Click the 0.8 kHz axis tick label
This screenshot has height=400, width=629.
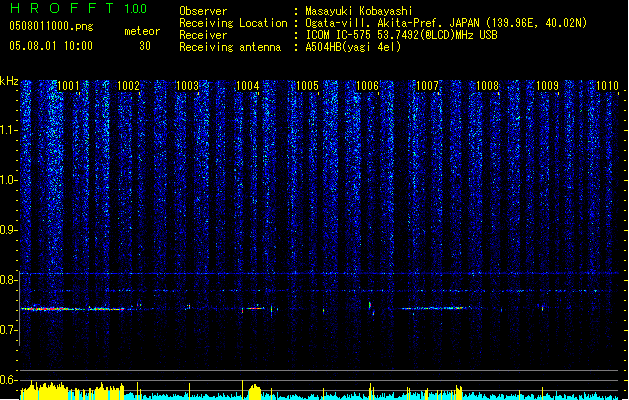8,280
